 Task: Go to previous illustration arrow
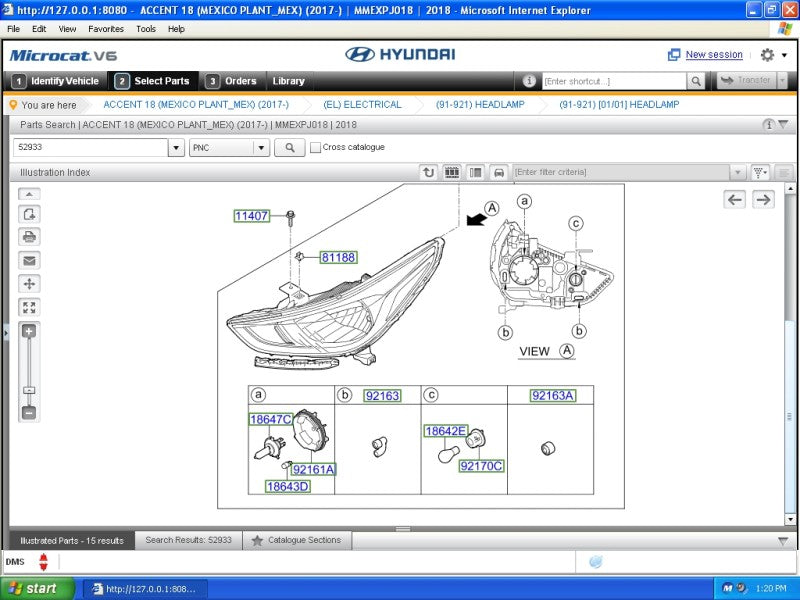point(735,200)
